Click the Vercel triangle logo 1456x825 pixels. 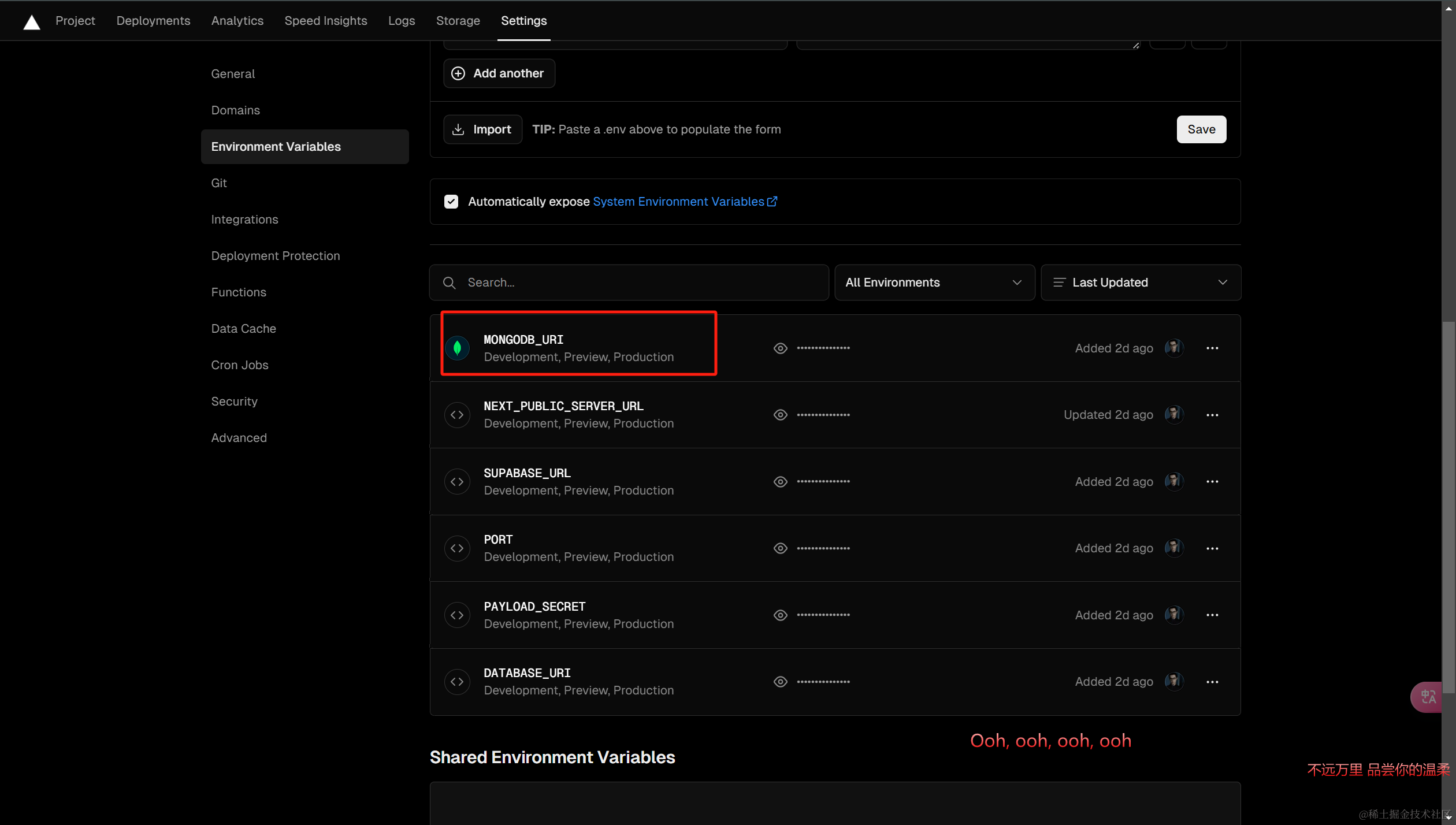(31, 21)
